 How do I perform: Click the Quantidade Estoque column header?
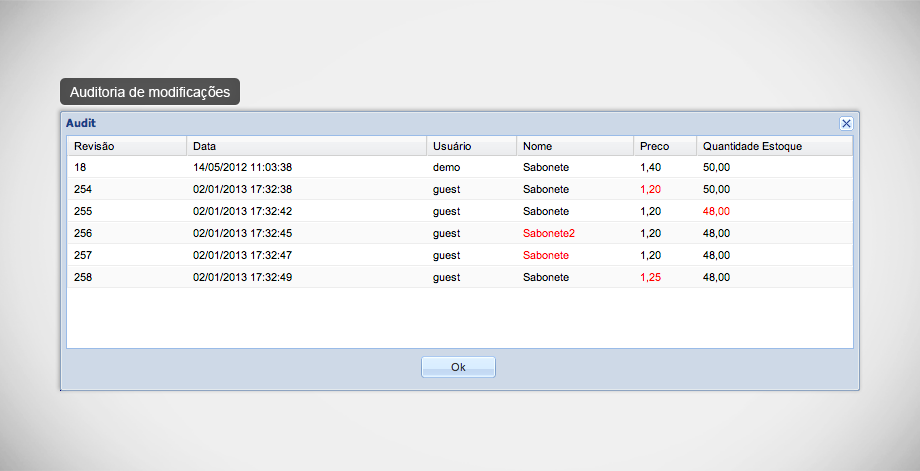(x=773, y=146)
